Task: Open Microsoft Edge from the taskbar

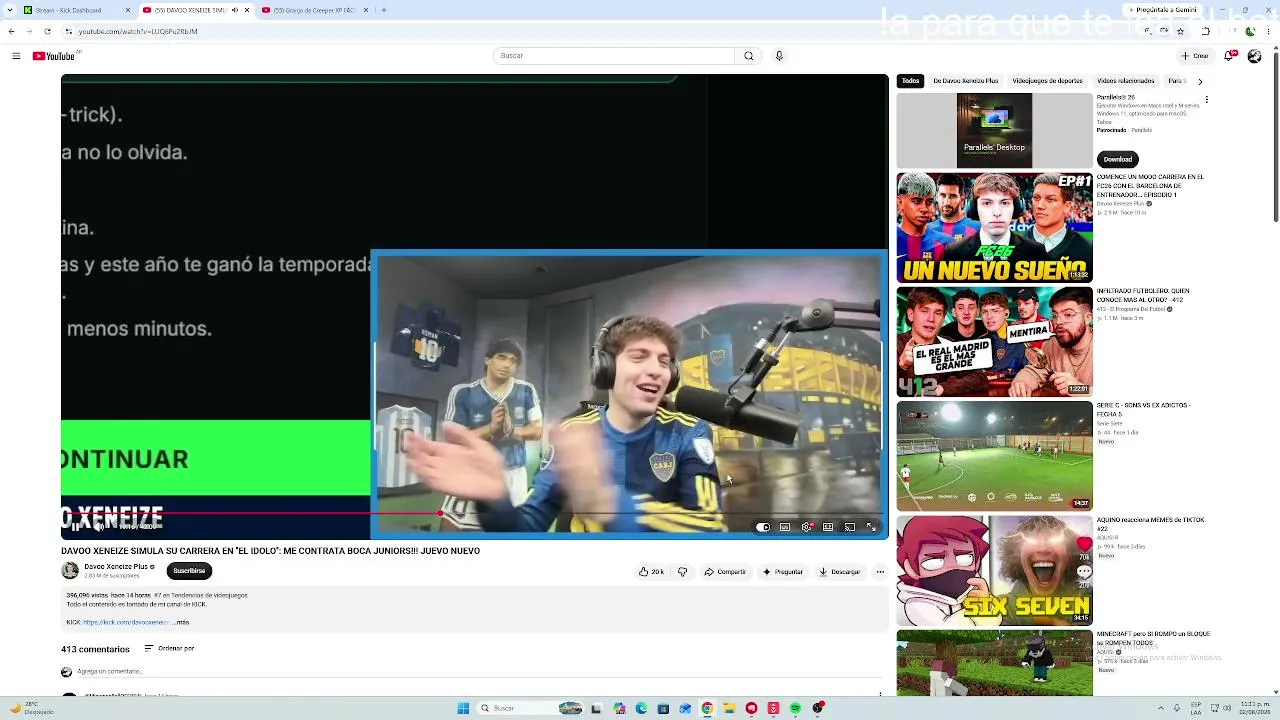Action: click(x=641, y=708)
